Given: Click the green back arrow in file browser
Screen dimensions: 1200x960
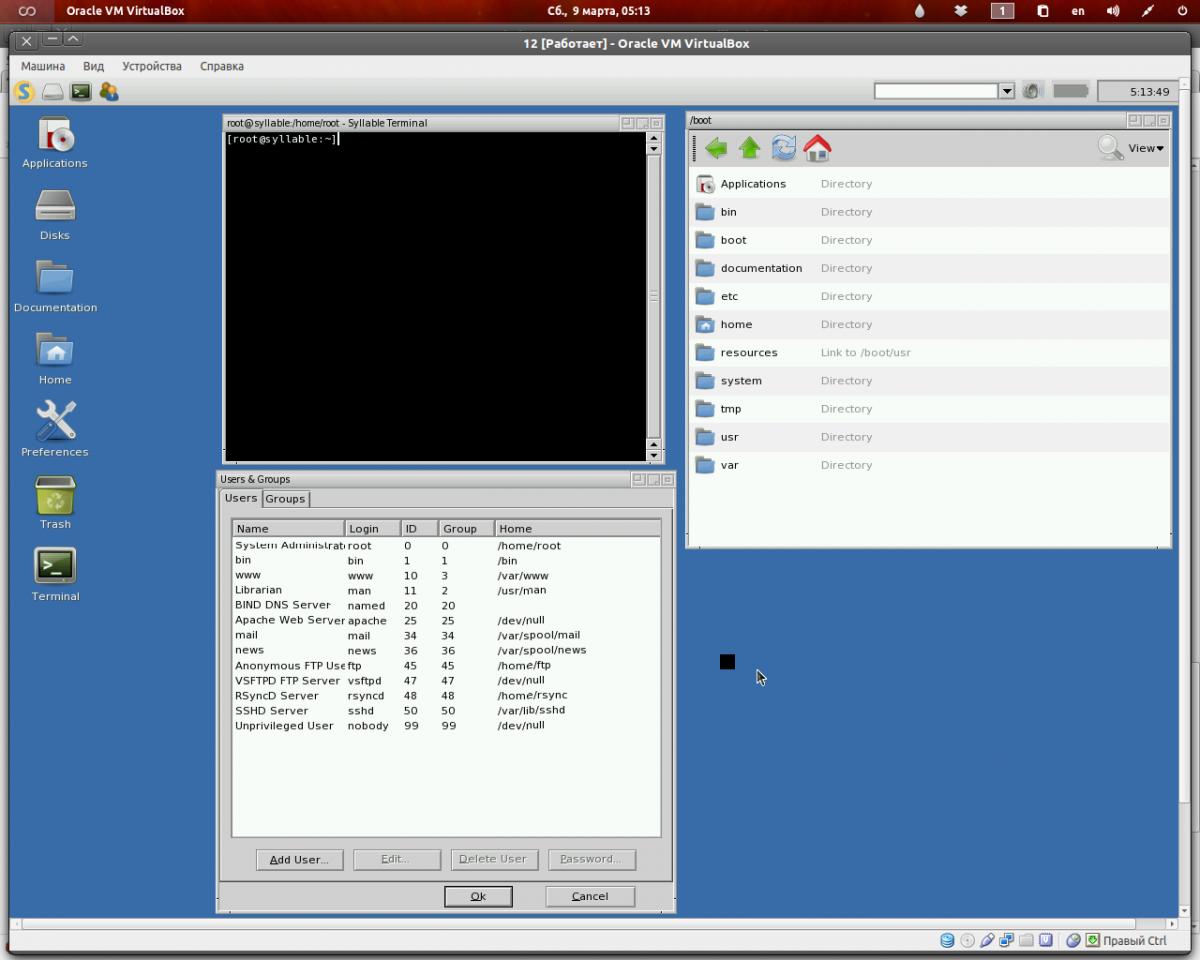Looking at the screenshot, I should pos(716,149).
